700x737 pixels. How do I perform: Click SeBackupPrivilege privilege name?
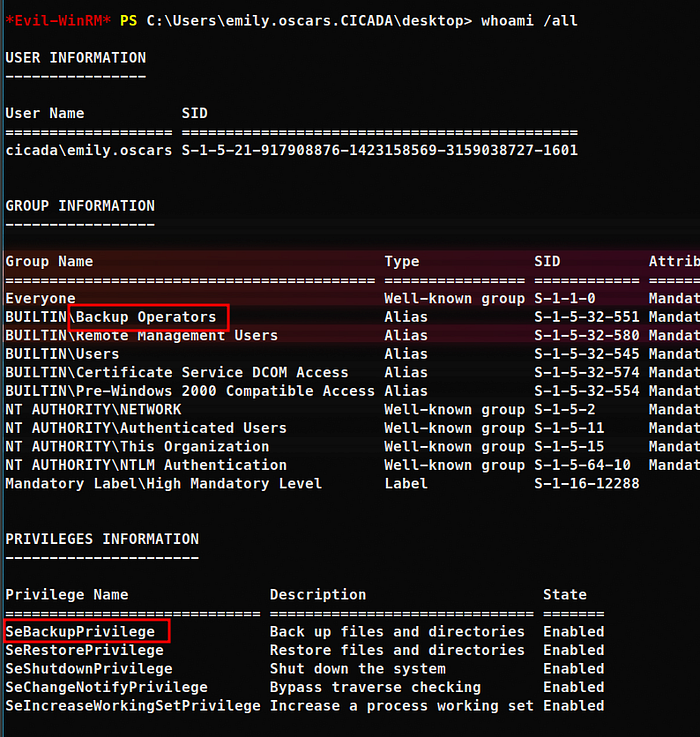(x=80, y=632)
